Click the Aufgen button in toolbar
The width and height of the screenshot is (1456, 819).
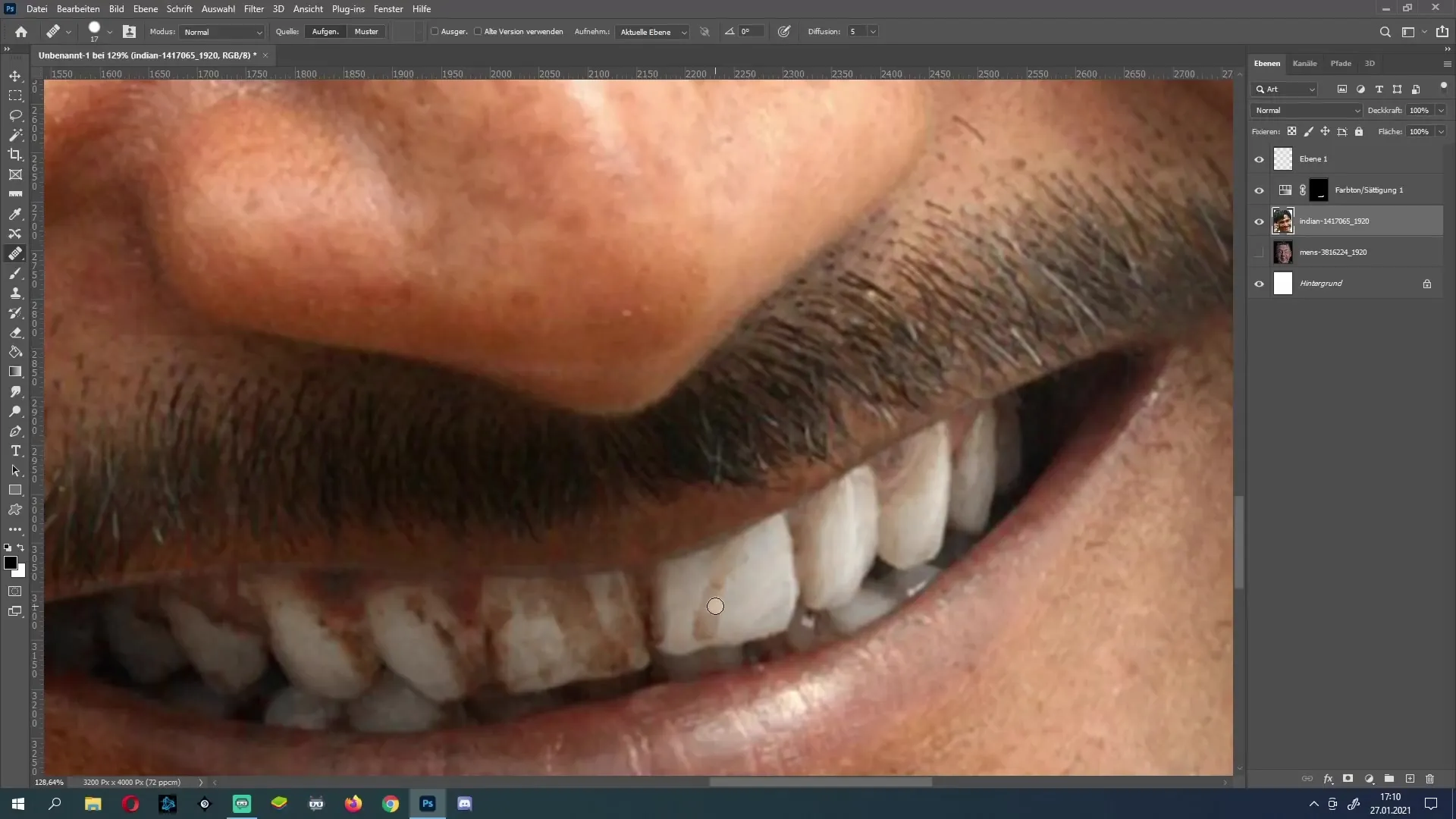[325, 31]
